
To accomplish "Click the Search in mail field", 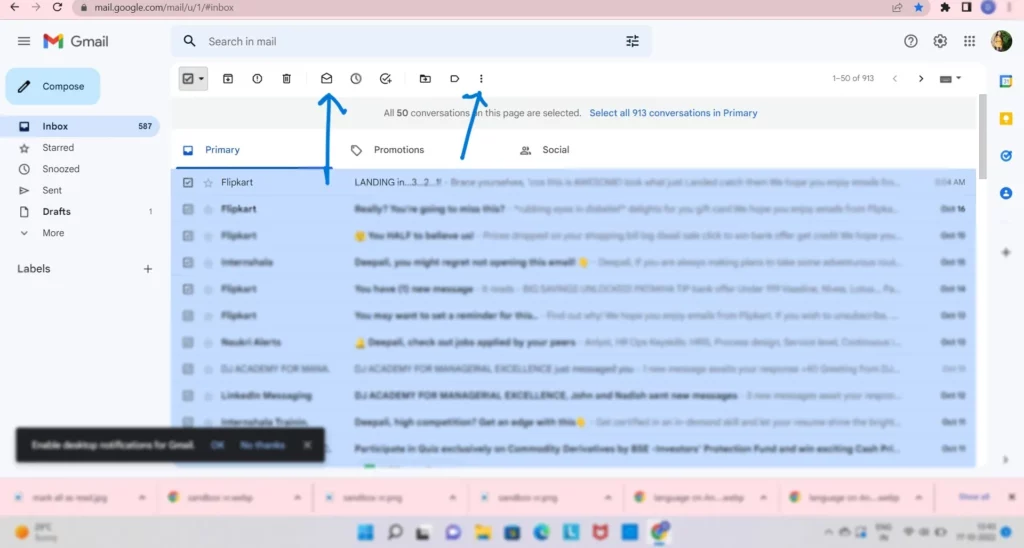I will pyautogui.click(x=411, y=41).
